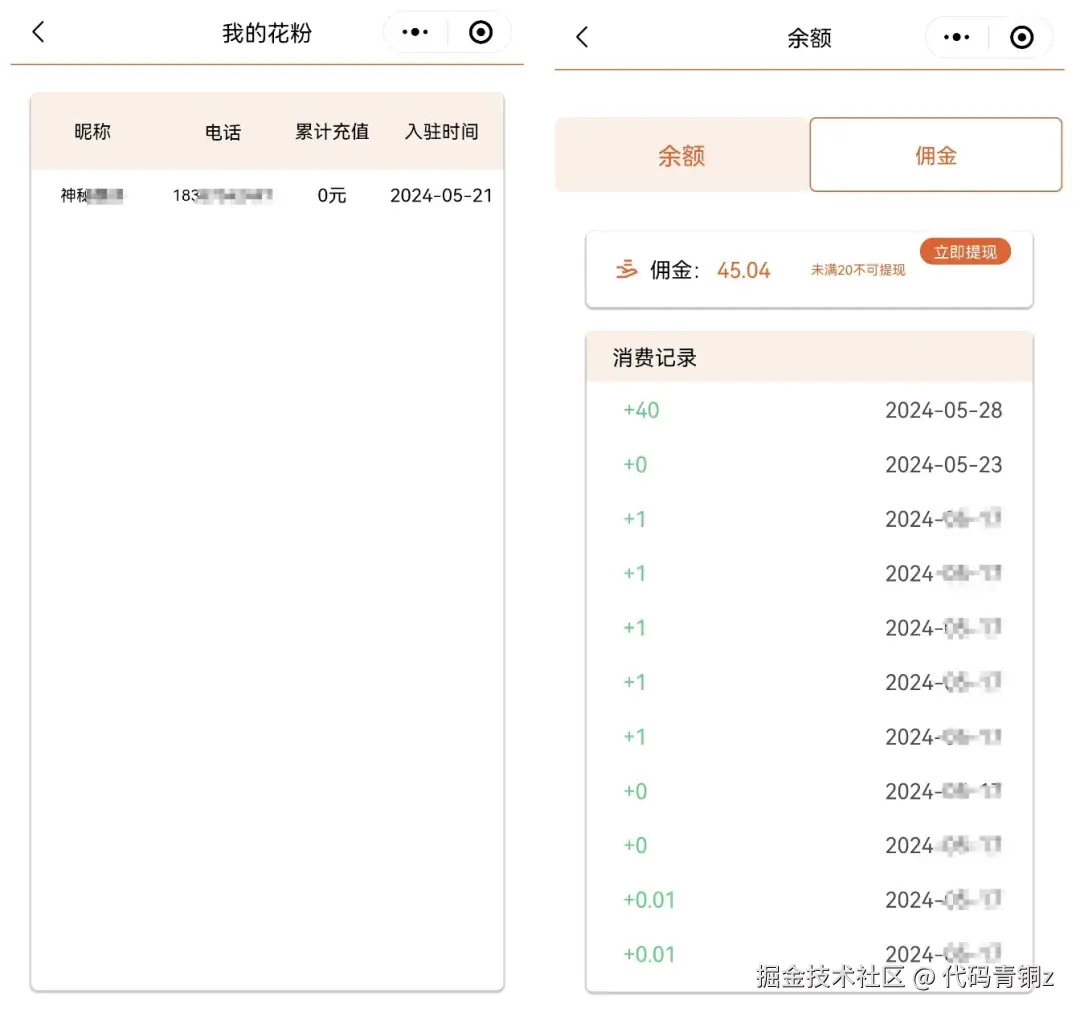Tap the 消费记录 section header
1080x1017 pixels.
653,357
